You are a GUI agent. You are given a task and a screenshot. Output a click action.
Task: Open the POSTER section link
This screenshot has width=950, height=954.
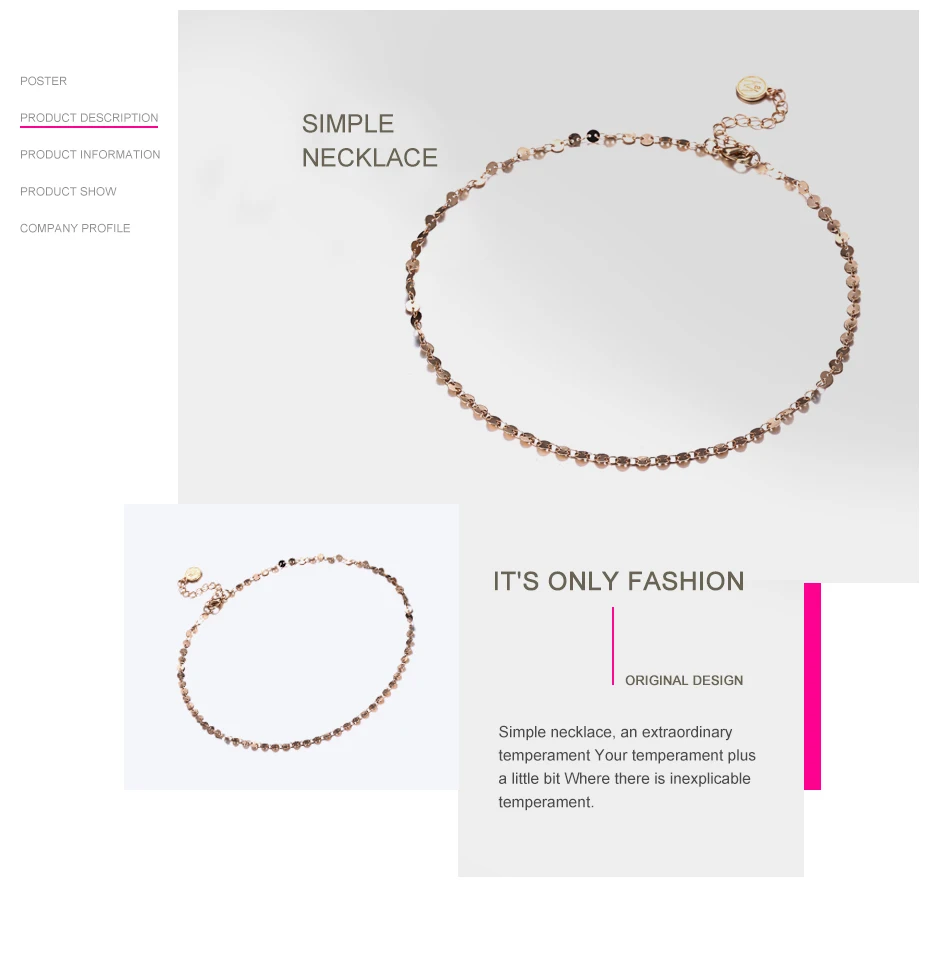43,81
